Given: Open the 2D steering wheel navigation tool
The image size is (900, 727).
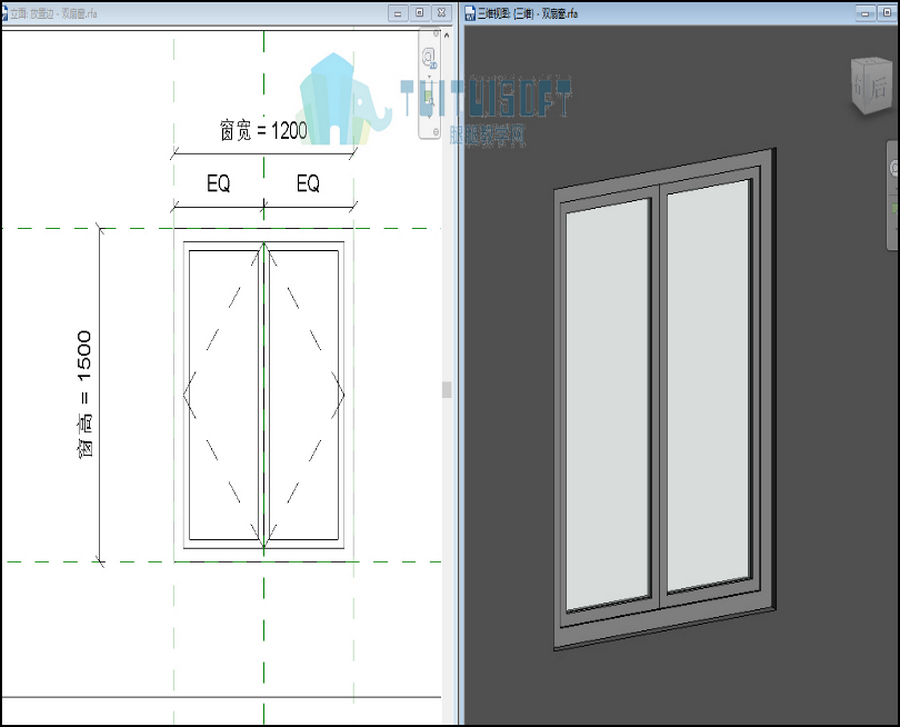Looking at the screenshot, I should click(429, 57).
